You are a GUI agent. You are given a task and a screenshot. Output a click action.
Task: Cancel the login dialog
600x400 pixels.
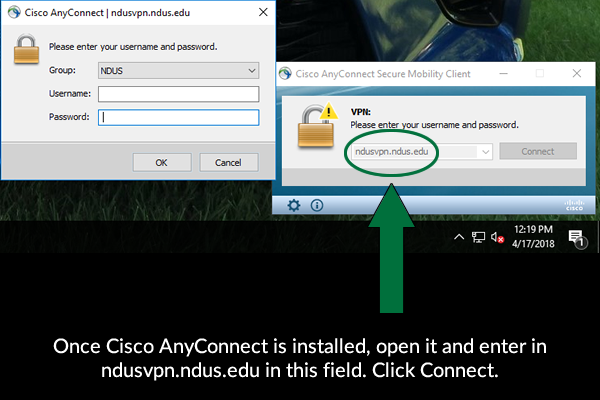[228, 163]
